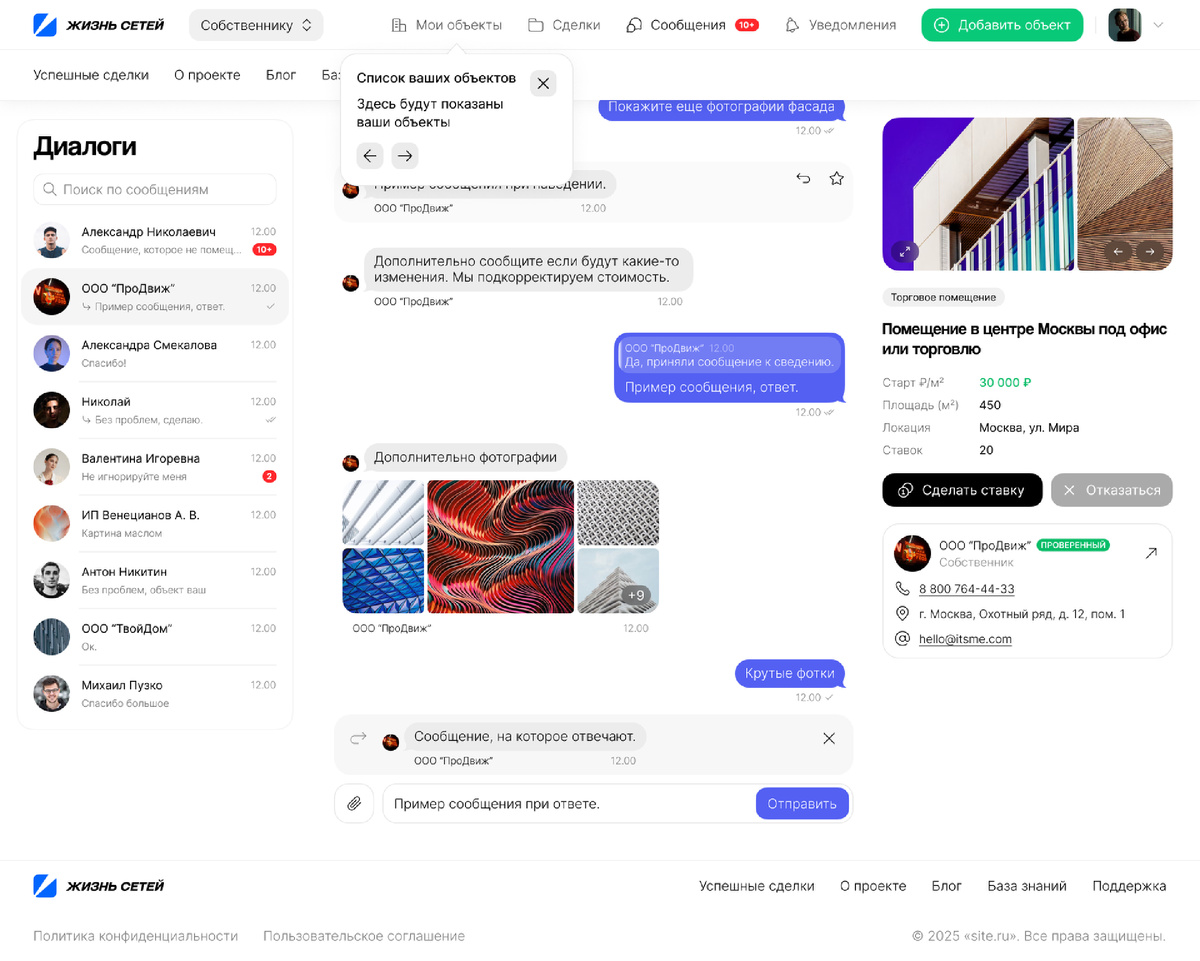Show next property photo arrow
This screenshot has width=1200, height=961.
click(1150, 251)
